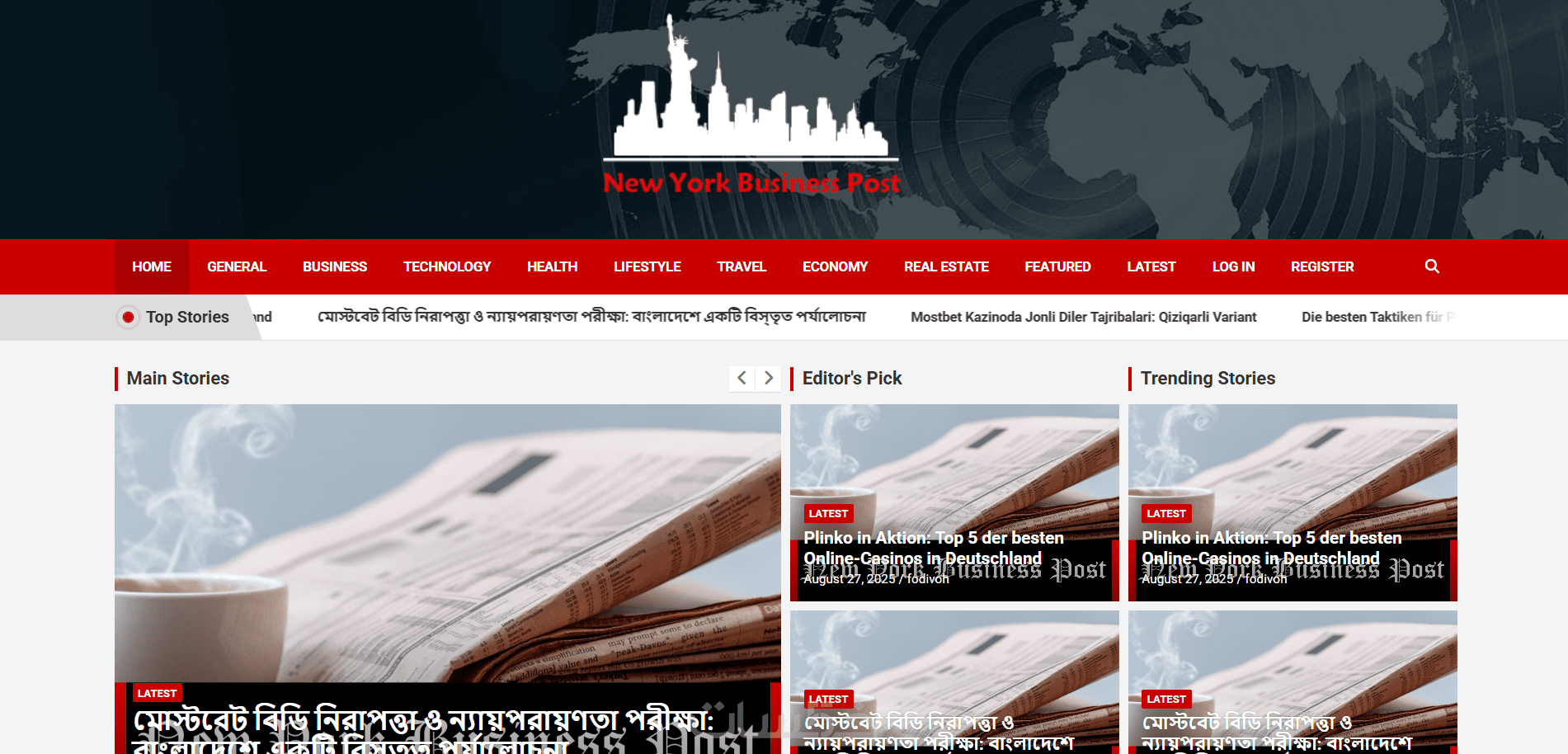Viewport: 1568px width, 754px height.
Task: Open the Economy menu item
Action: (836, 266)
